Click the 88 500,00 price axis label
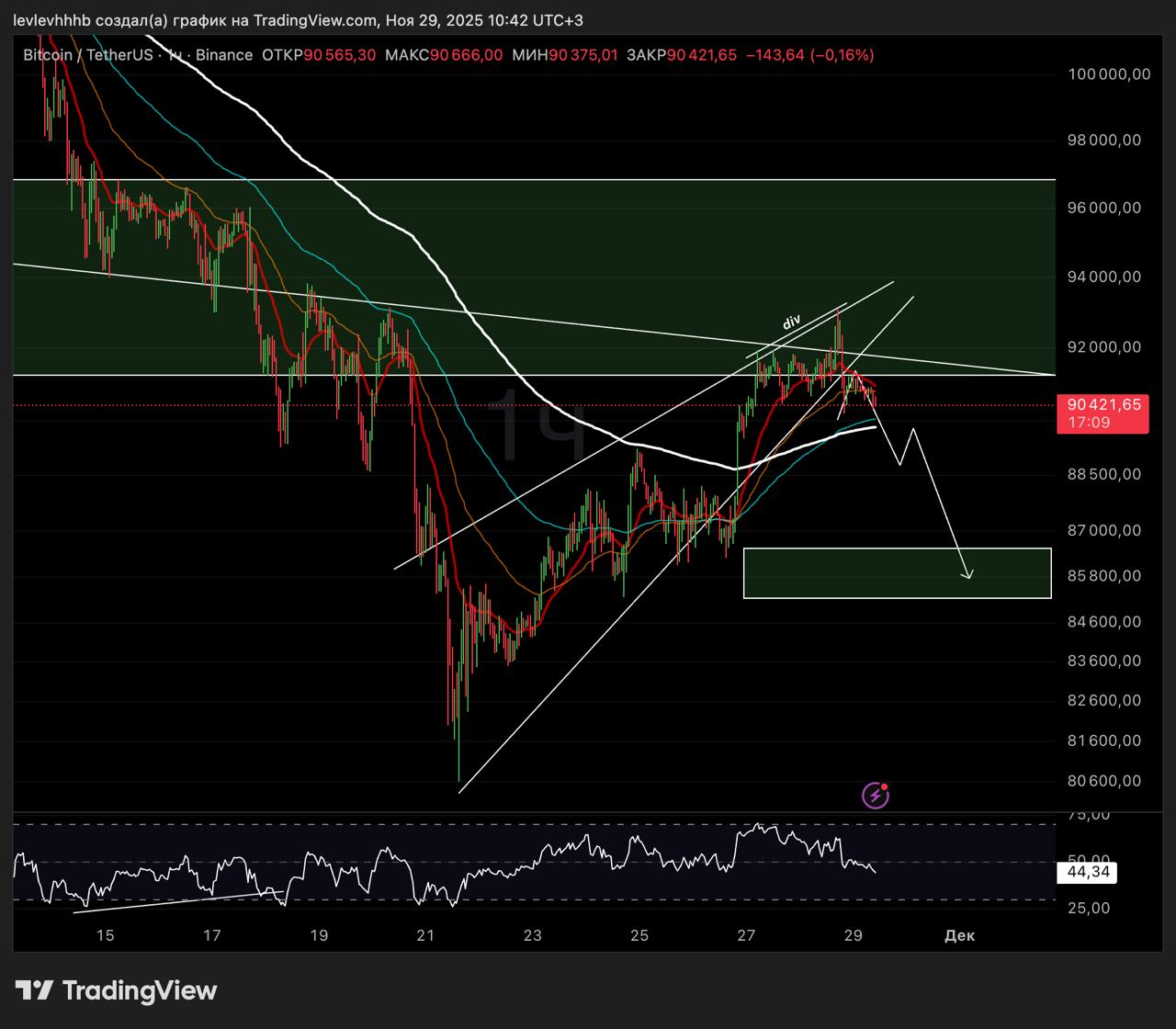 coord(1105,474)
